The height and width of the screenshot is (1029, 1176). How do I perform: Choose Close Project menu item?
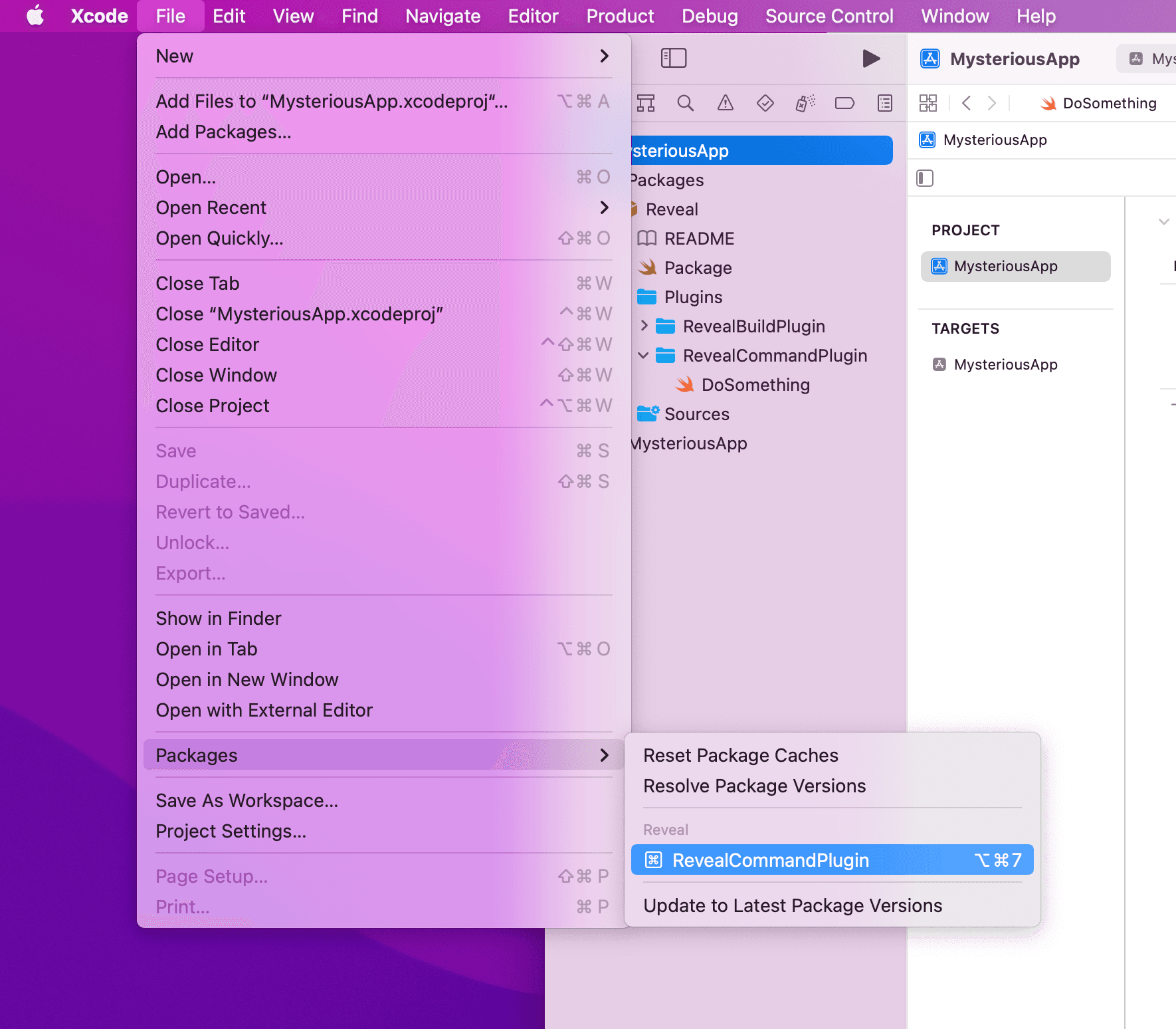pyautogui.click(x=383, y=405)
